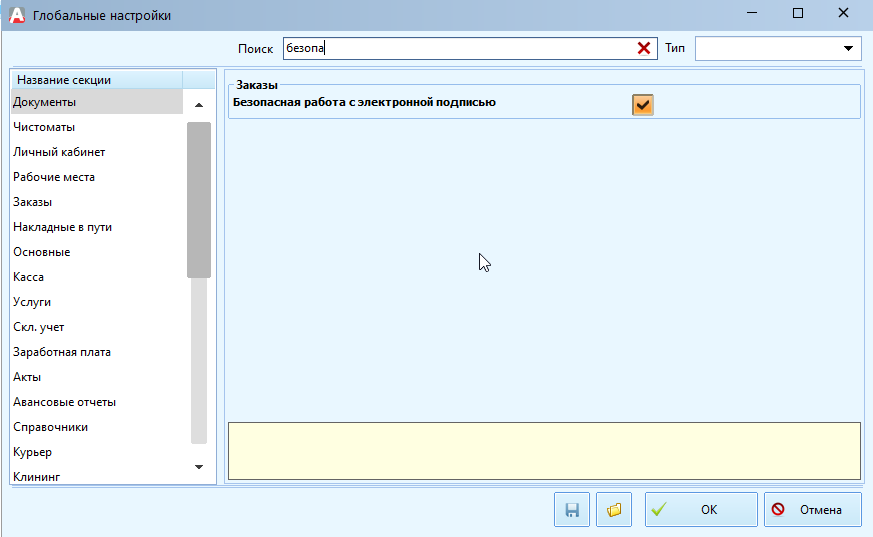Click the Название секции column header

[x=96, y=80]
